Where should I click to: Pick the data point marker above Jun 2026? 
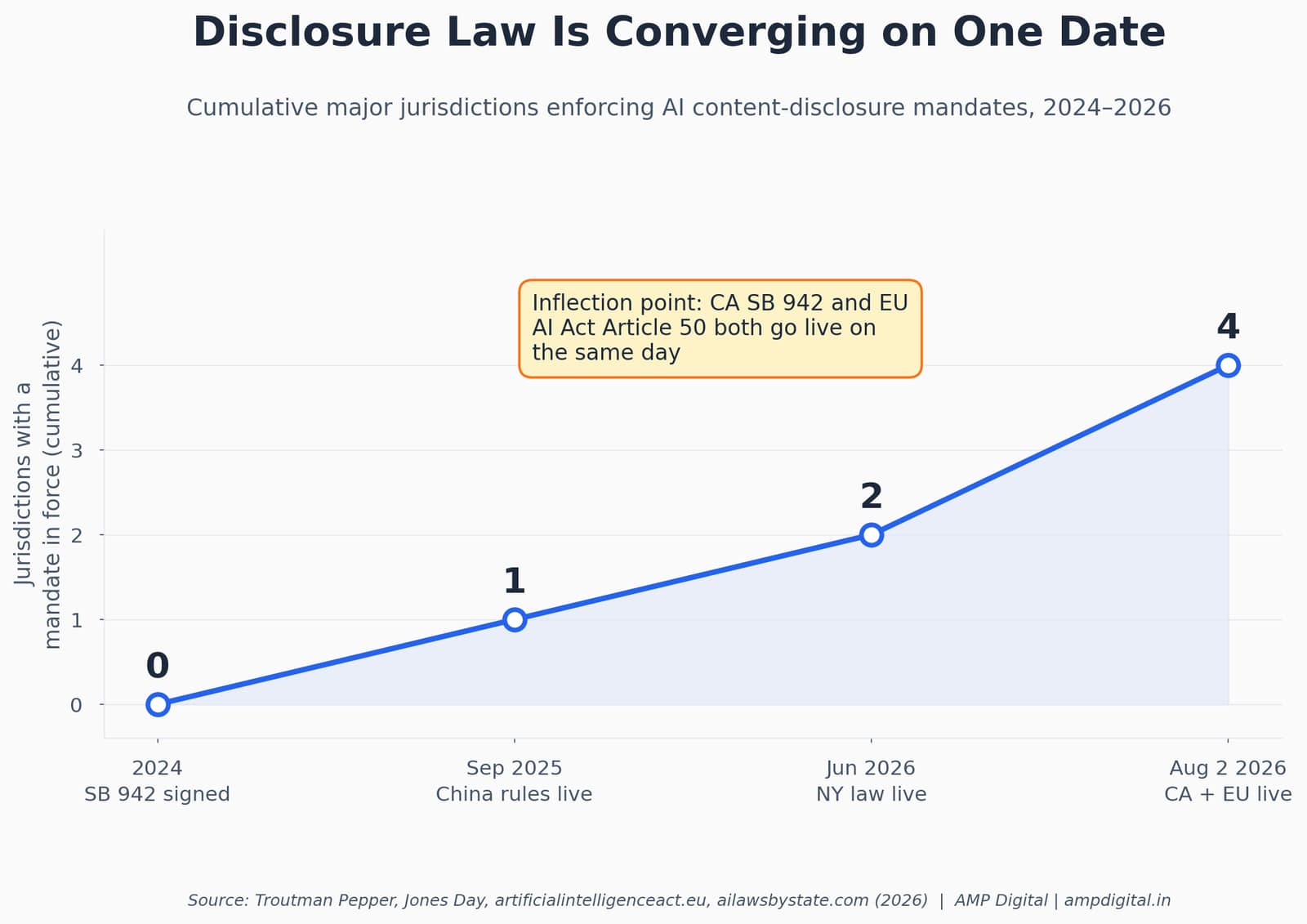coord(872,535)
